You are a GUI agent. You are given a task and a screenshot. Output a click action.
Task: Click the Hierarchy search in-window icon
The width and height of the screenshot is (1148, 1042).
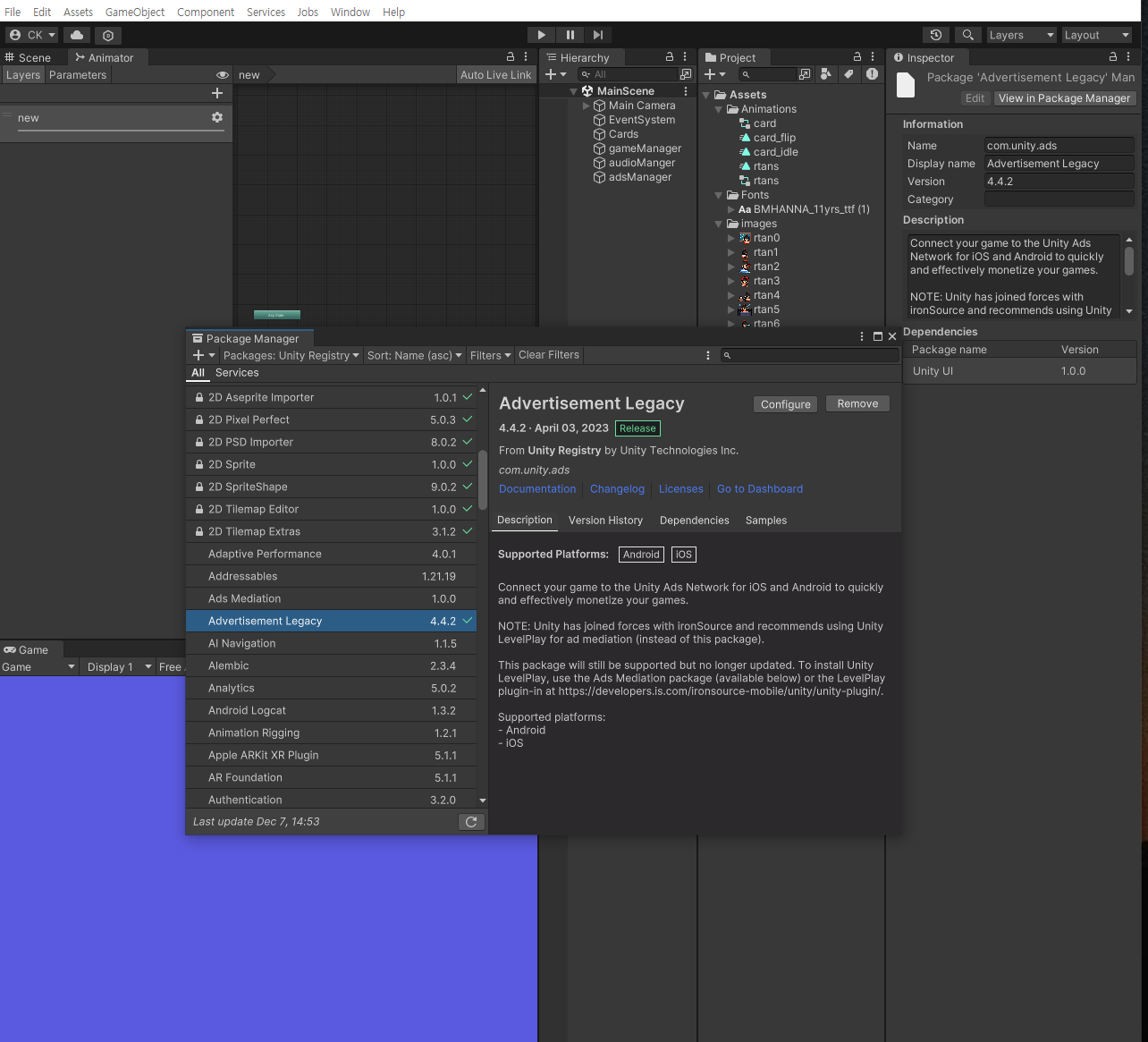pos(686,74)
